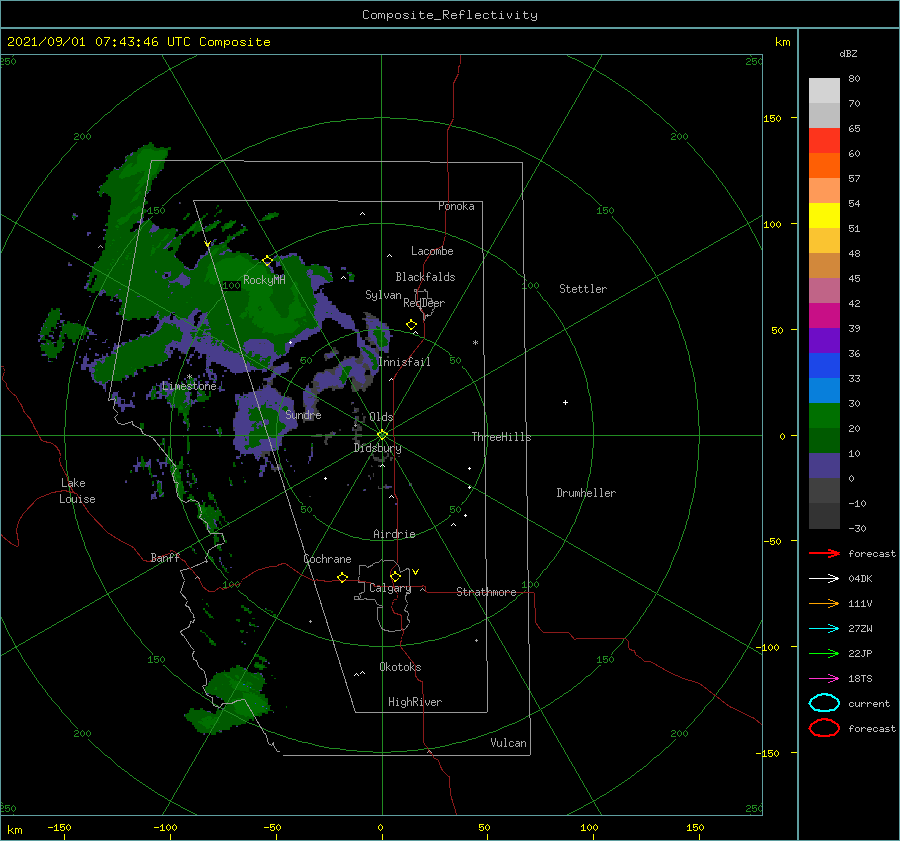Click the yellow diamond marker in Calgary

click(x=395, y=576)
